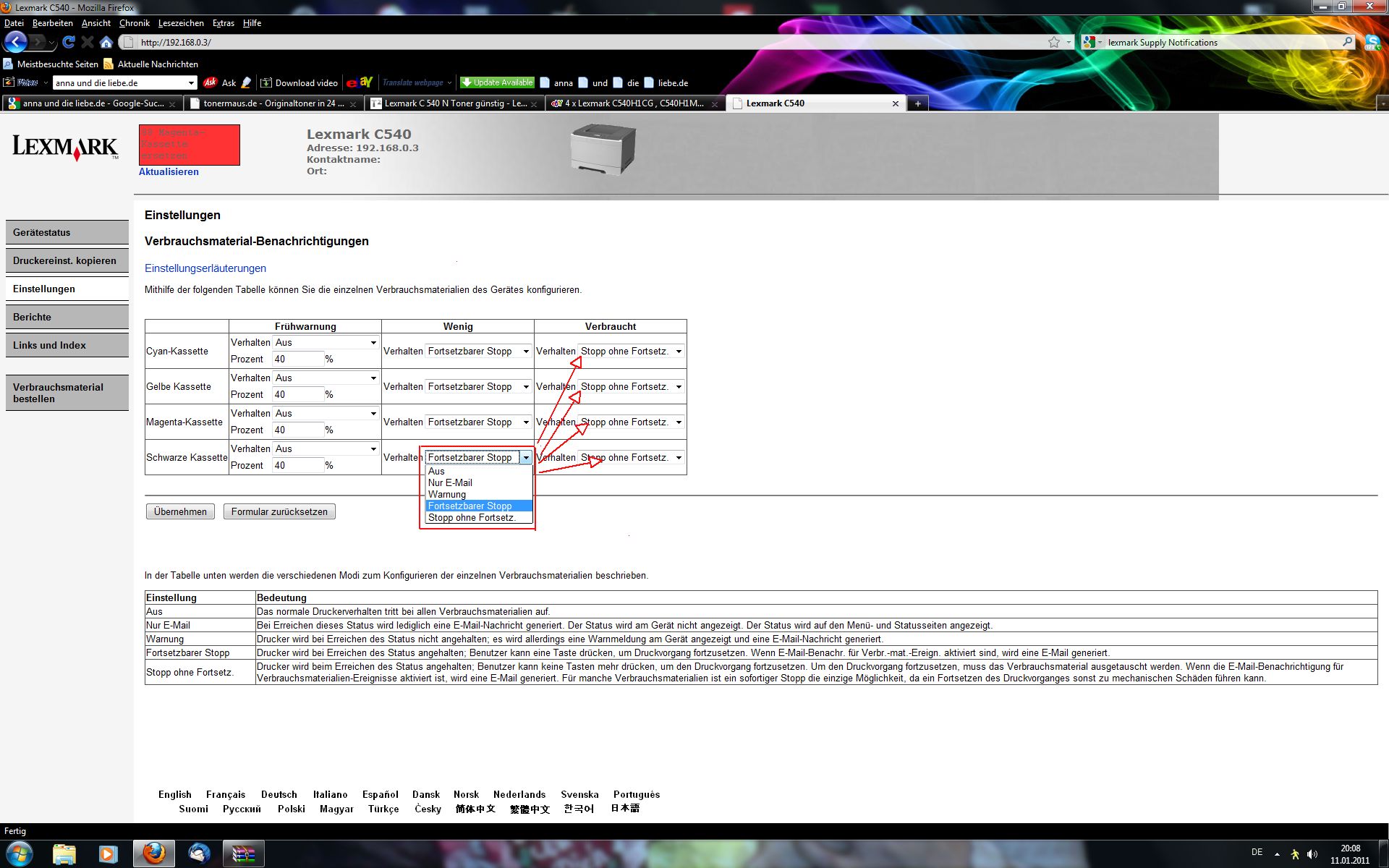This screenshot has width=1389, height=868.
Task: Click the green Update Available button
Action: [x=497, y=82]
